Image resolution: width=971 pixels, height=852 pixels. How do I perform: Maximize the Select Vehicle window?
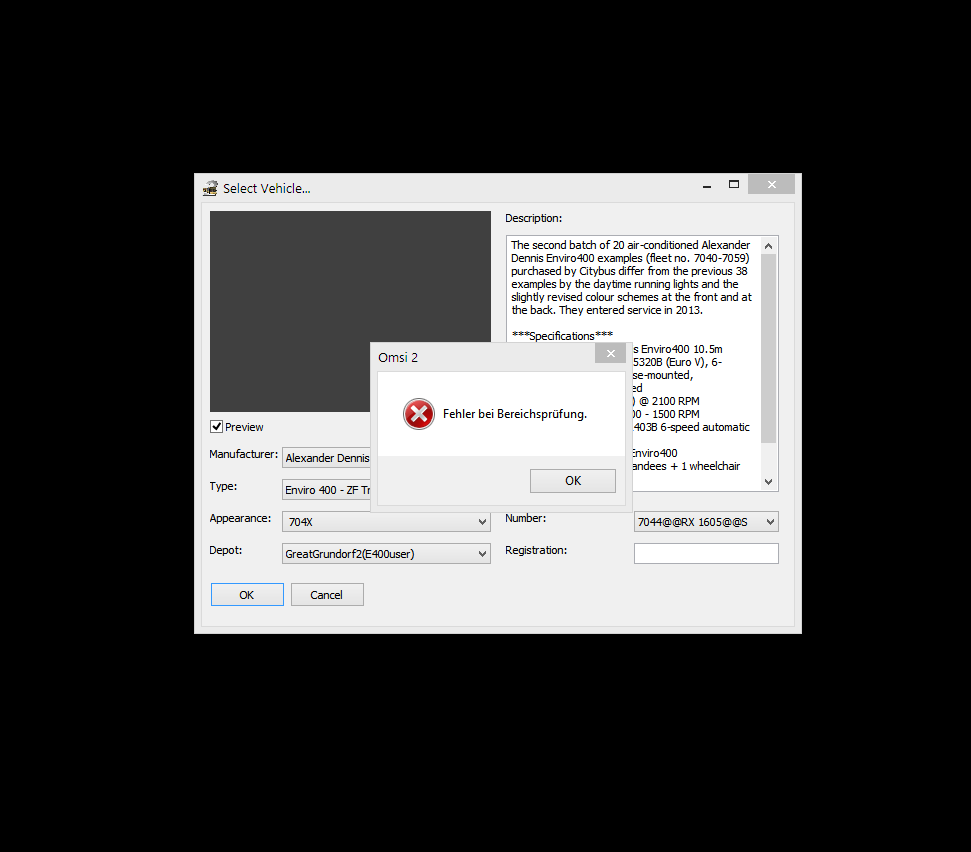click(734, 185)
